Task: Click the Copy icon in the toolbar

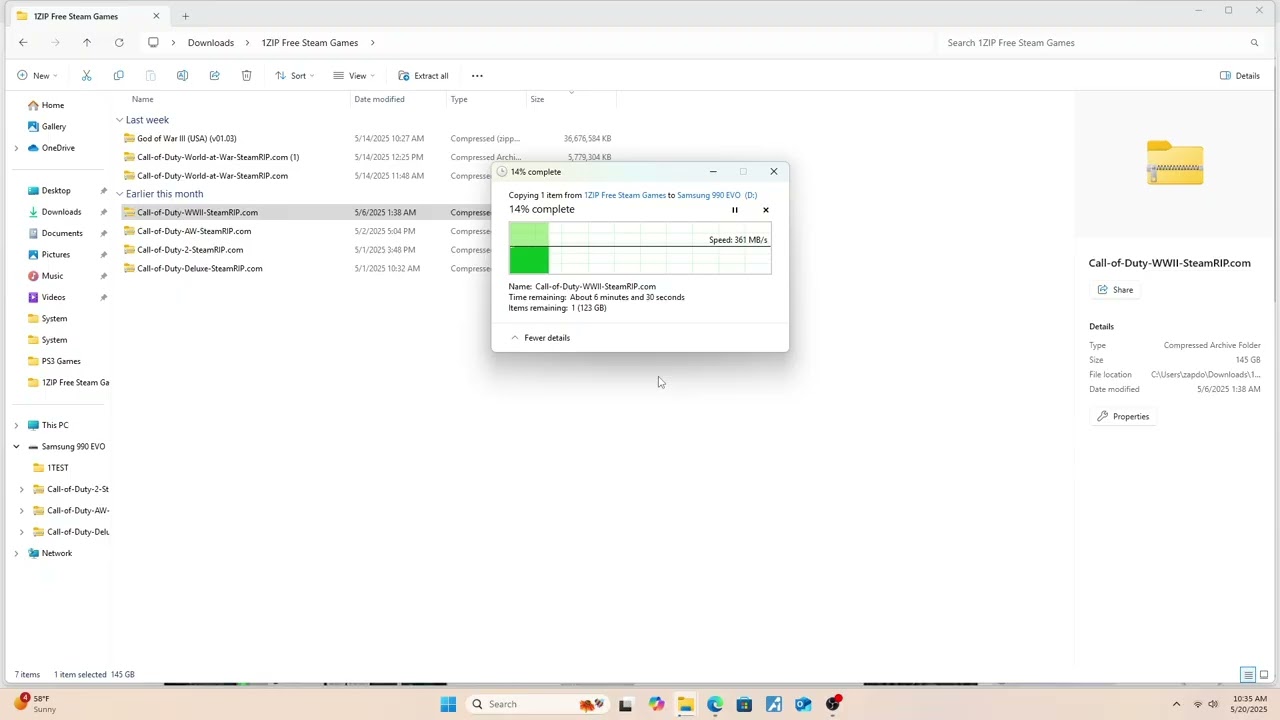Action: pos(118,76)
